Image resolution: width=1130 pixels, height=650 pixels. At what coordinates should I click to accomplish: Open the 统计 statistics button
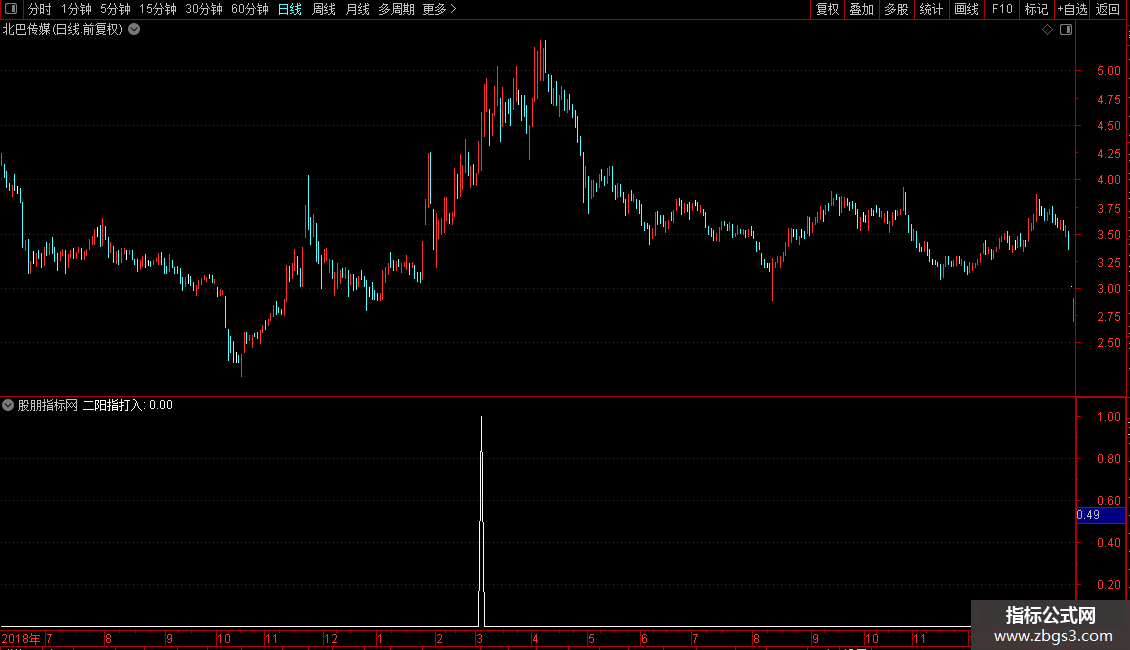(x=931, y=9)
